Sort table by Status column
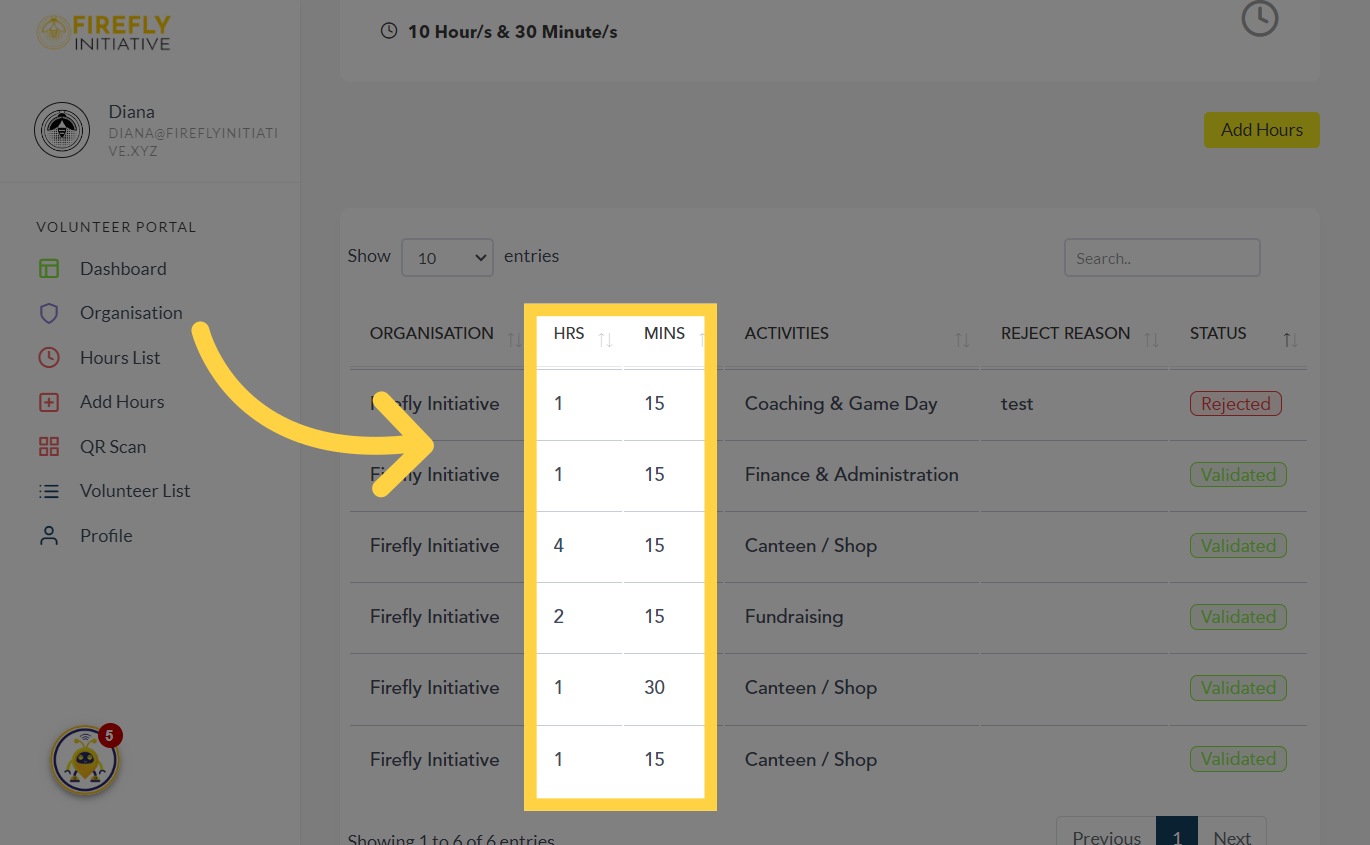This screenshot has height=845, width=1370. [1218, 334]
